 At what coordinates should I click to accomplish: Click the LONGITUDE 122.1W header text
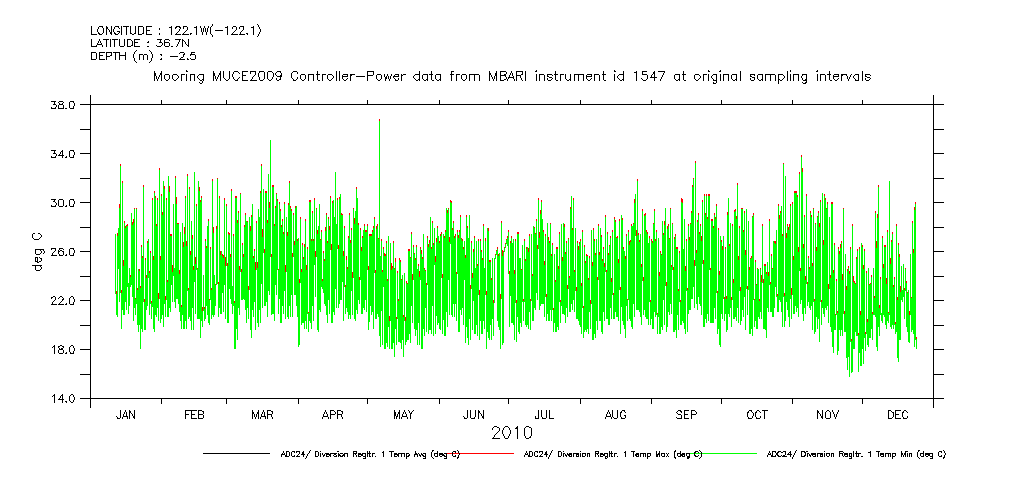(176, 31)
